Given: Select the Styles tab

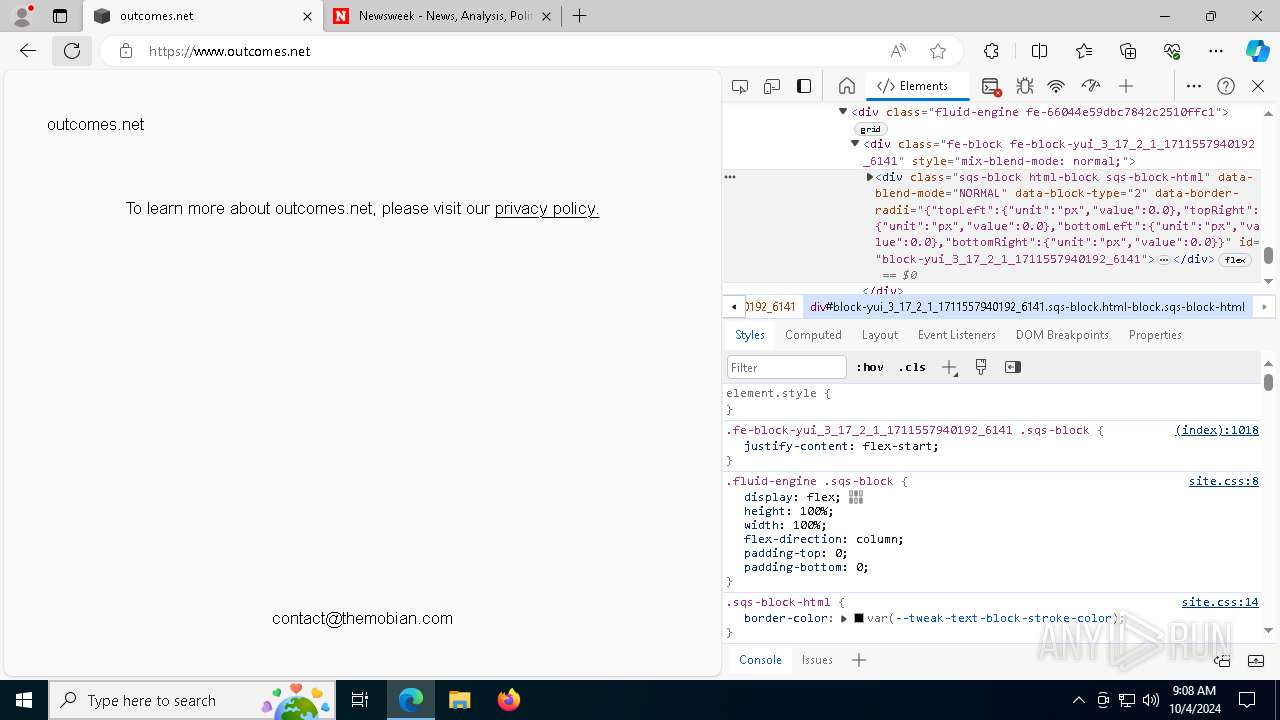Looking at the screenshot, I should tap(750, 335).
